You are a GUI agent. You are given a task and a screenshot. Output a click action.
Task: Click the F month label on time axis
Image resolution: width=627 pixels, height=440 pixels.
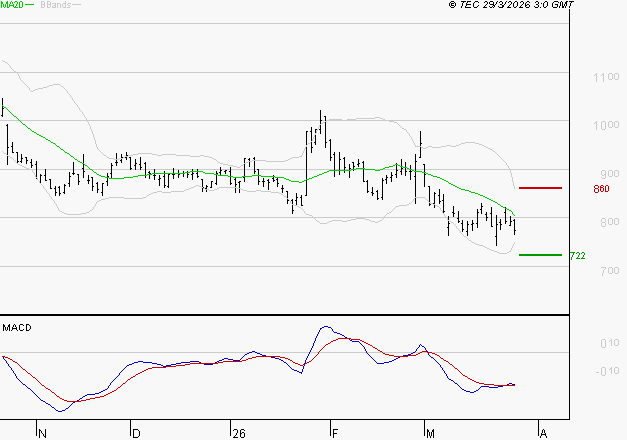point(335,434)
